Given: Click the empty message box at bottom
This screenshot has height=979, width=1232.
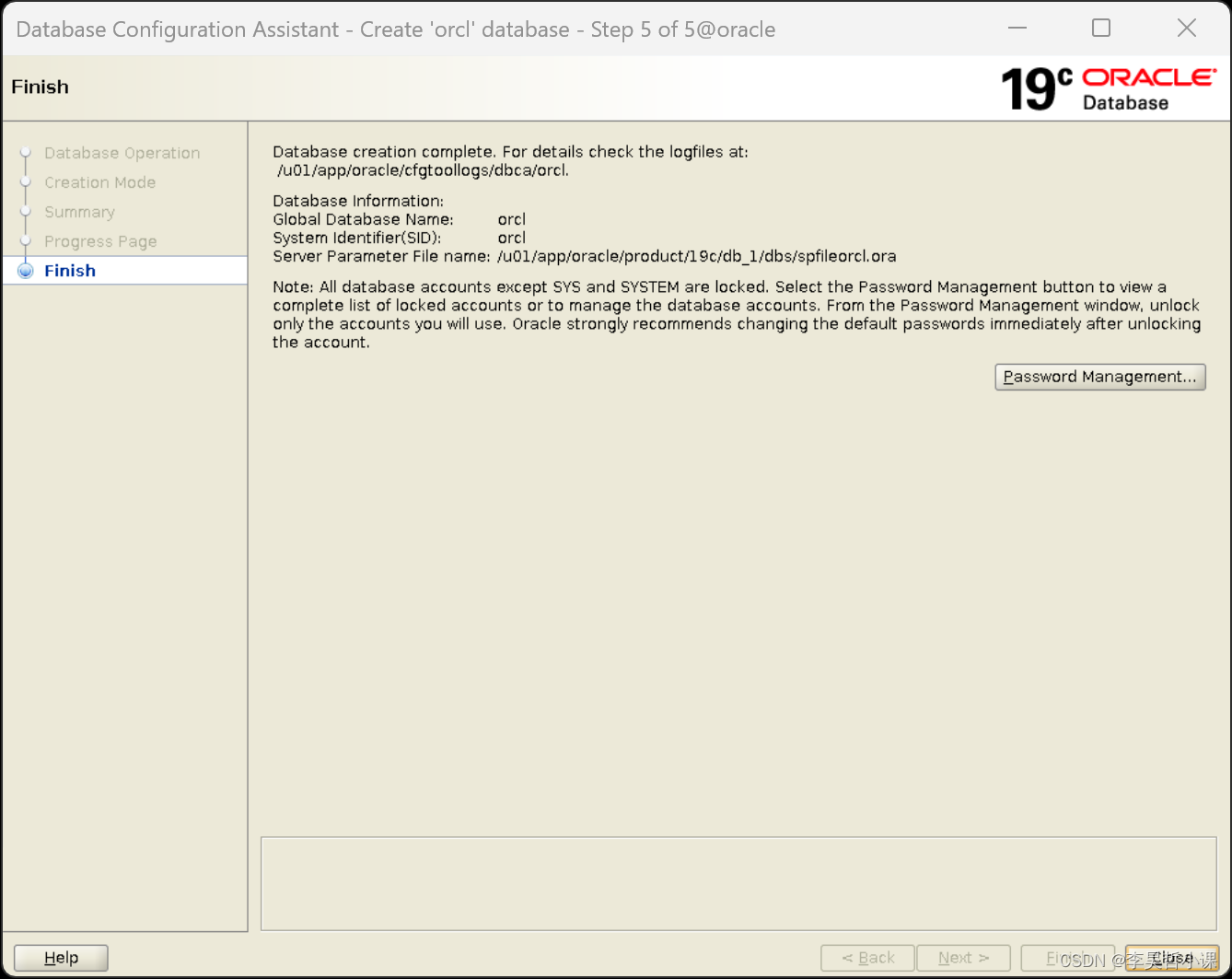Looking at the screenshot, I should [x=738, y=884].
